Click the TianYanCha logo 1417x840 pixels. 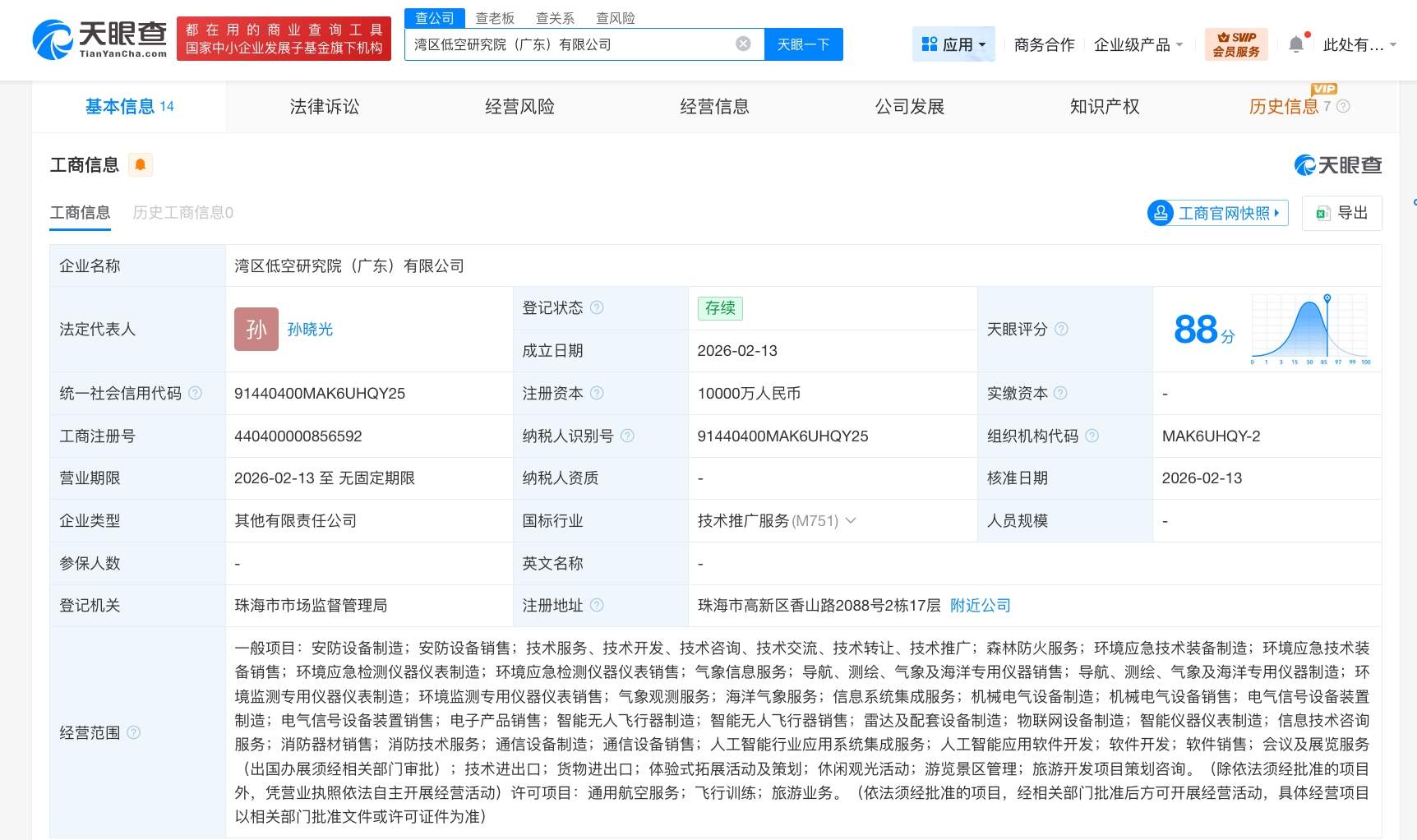pos(99,39)
